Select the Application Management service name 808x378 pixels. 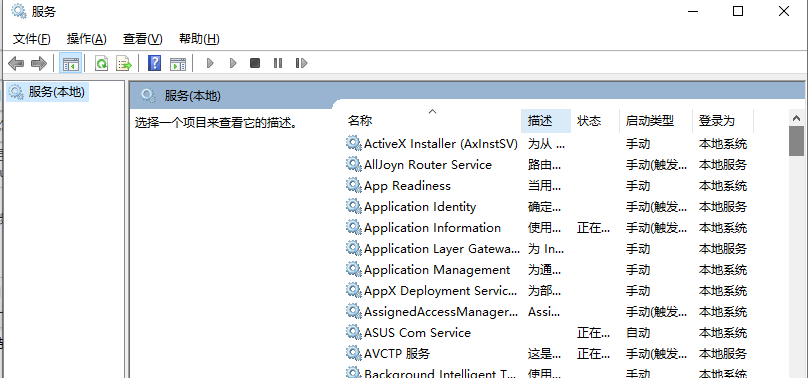click(437, 270)
